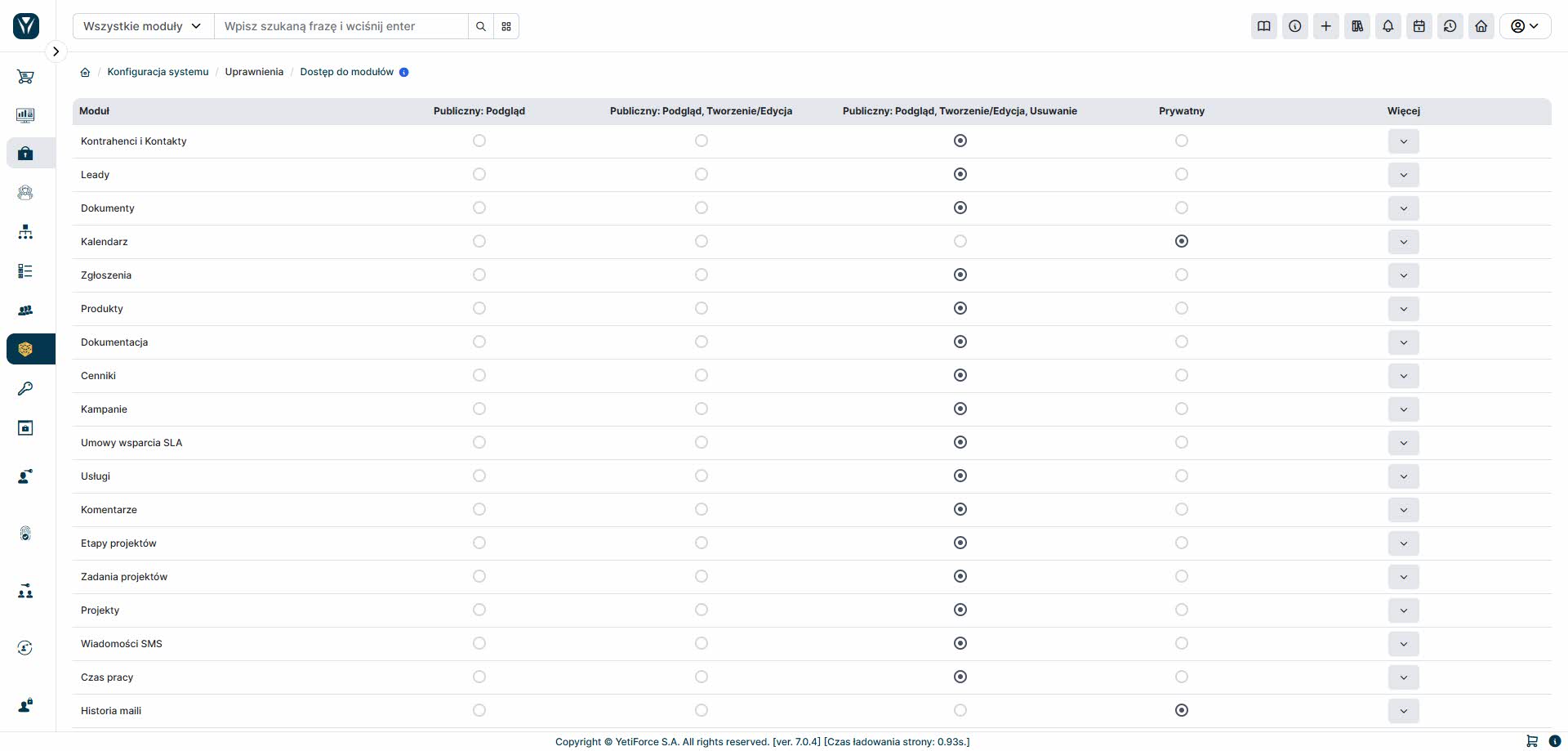Click the user refresh cycle sidebar icon
The image size is (1568, 751).
[x=25, y=648]
